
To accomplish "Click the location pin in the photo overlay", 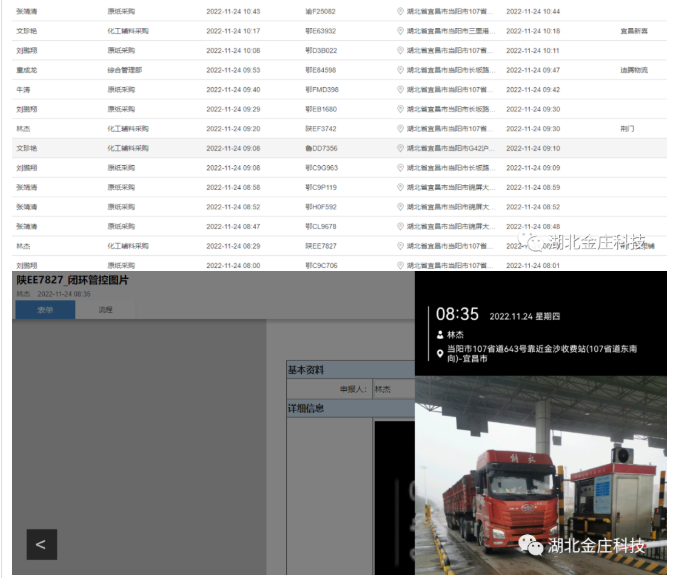I will (x=440, y=354).
